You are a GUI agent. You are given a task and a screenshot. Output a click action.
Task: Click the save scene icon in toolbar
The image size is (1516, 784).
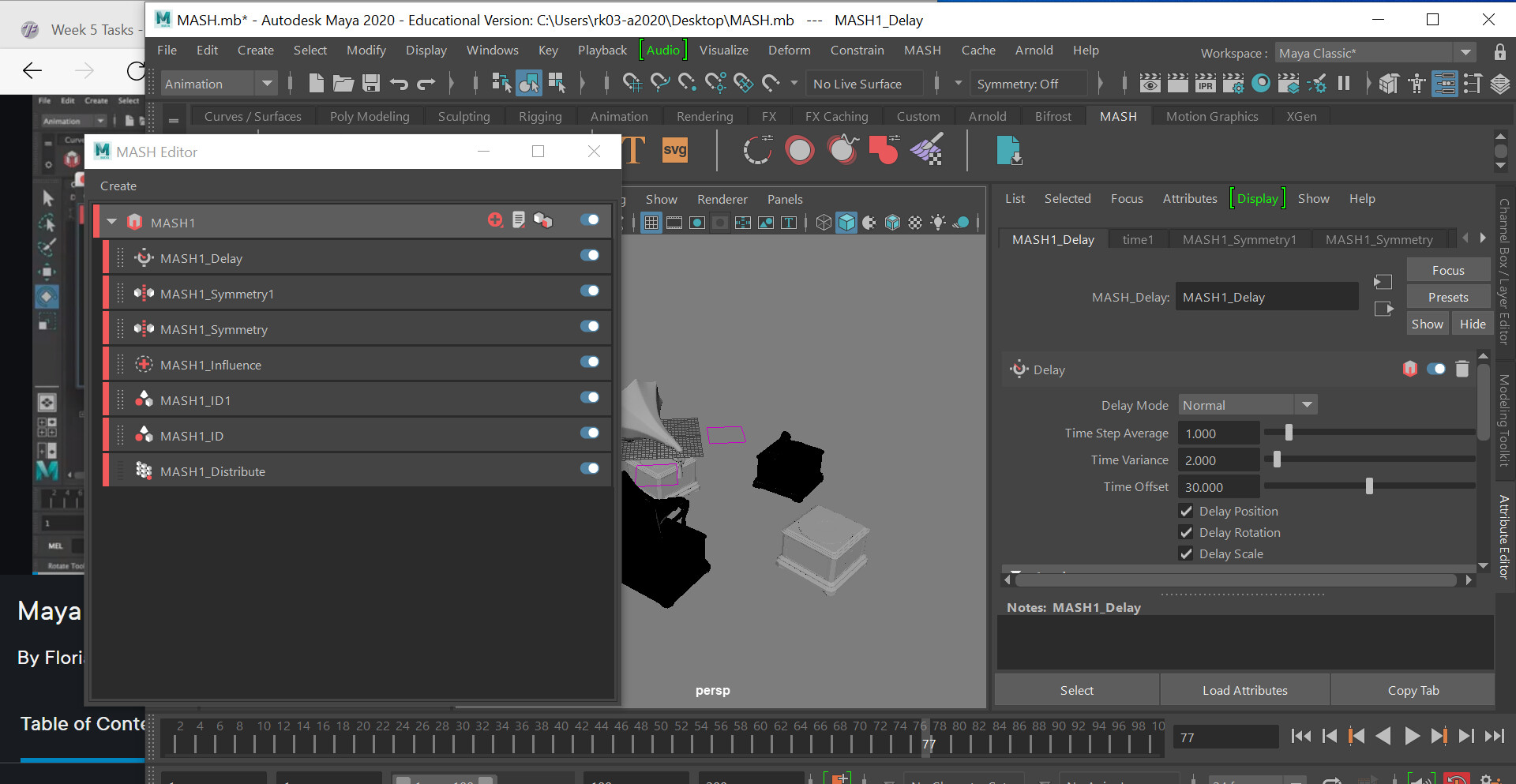click(371, 83)
